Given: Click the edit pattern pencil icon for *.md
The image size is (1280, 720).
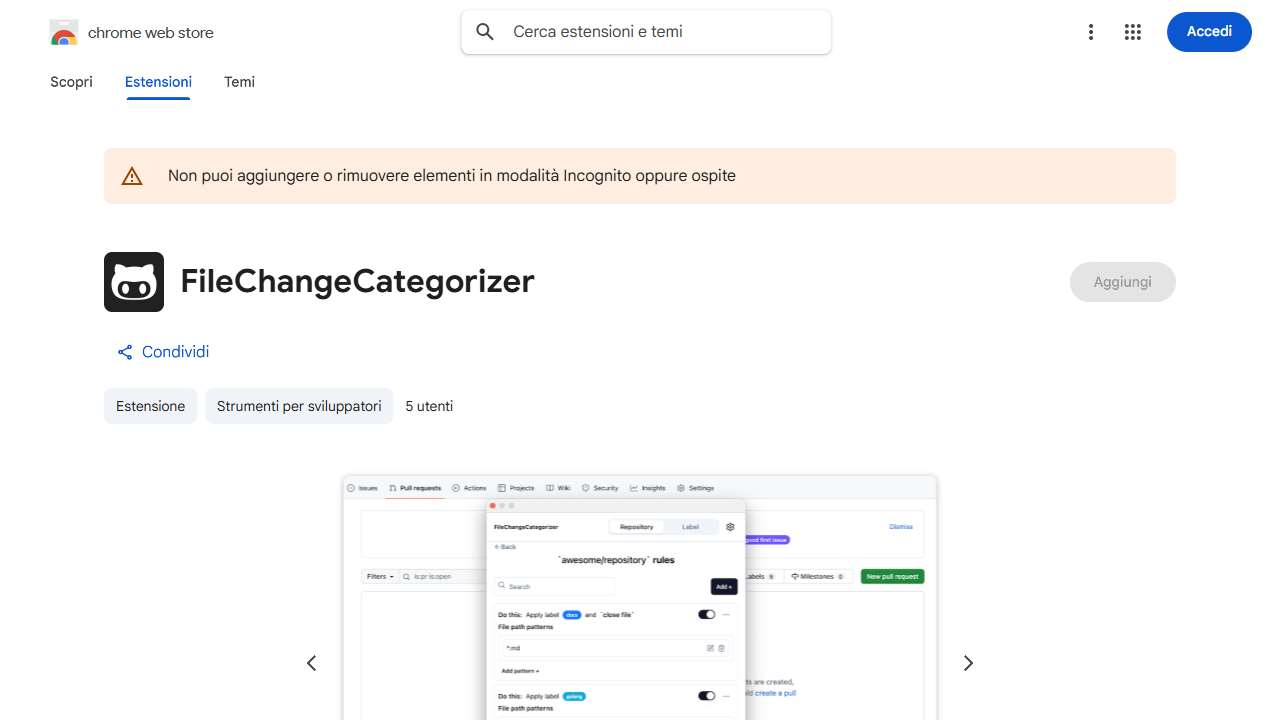Looking at the screenshot, I should 710,648.
